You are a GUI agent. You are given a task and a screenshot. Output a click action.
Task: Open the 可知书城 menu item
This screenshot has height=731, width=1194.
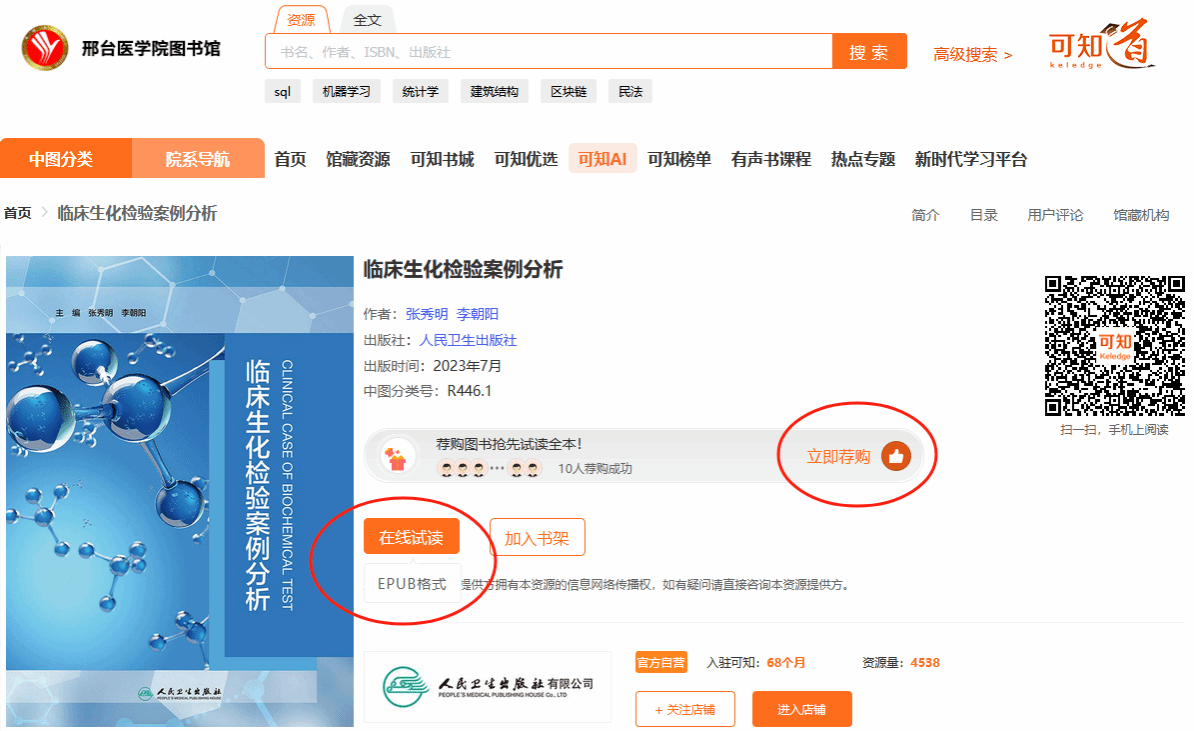(x=442, y=159)
